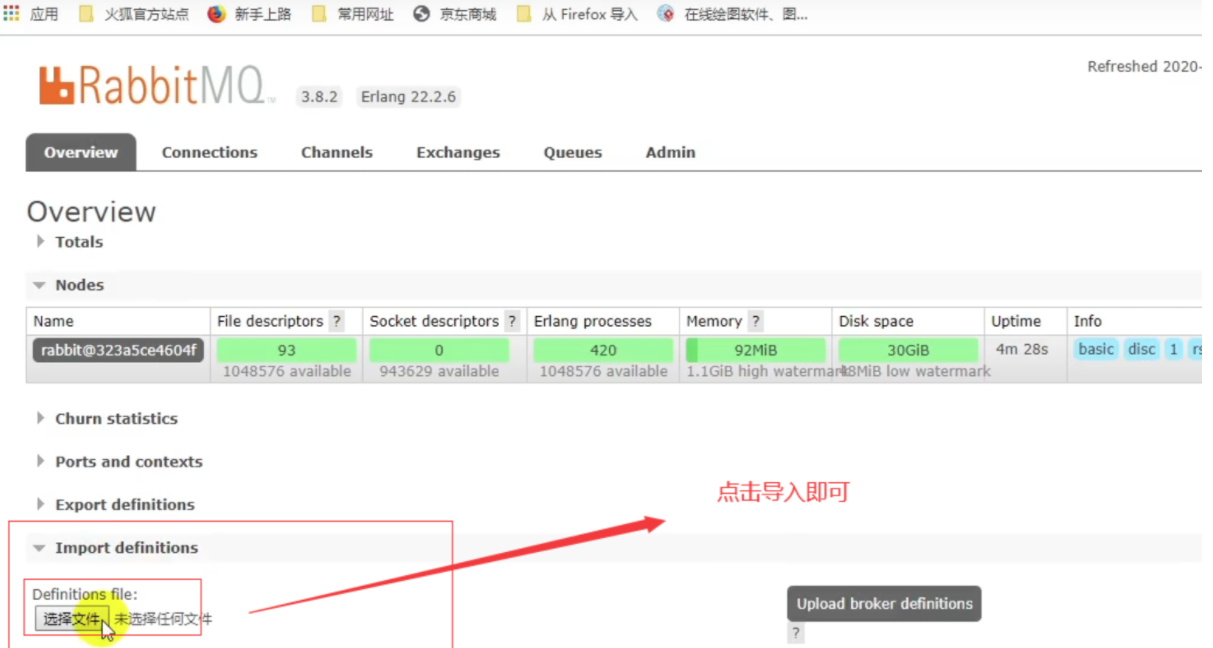Click the Socket descriptors 0 bar
The width and height of the screenshot is (1213, 648).
(439, 350)
